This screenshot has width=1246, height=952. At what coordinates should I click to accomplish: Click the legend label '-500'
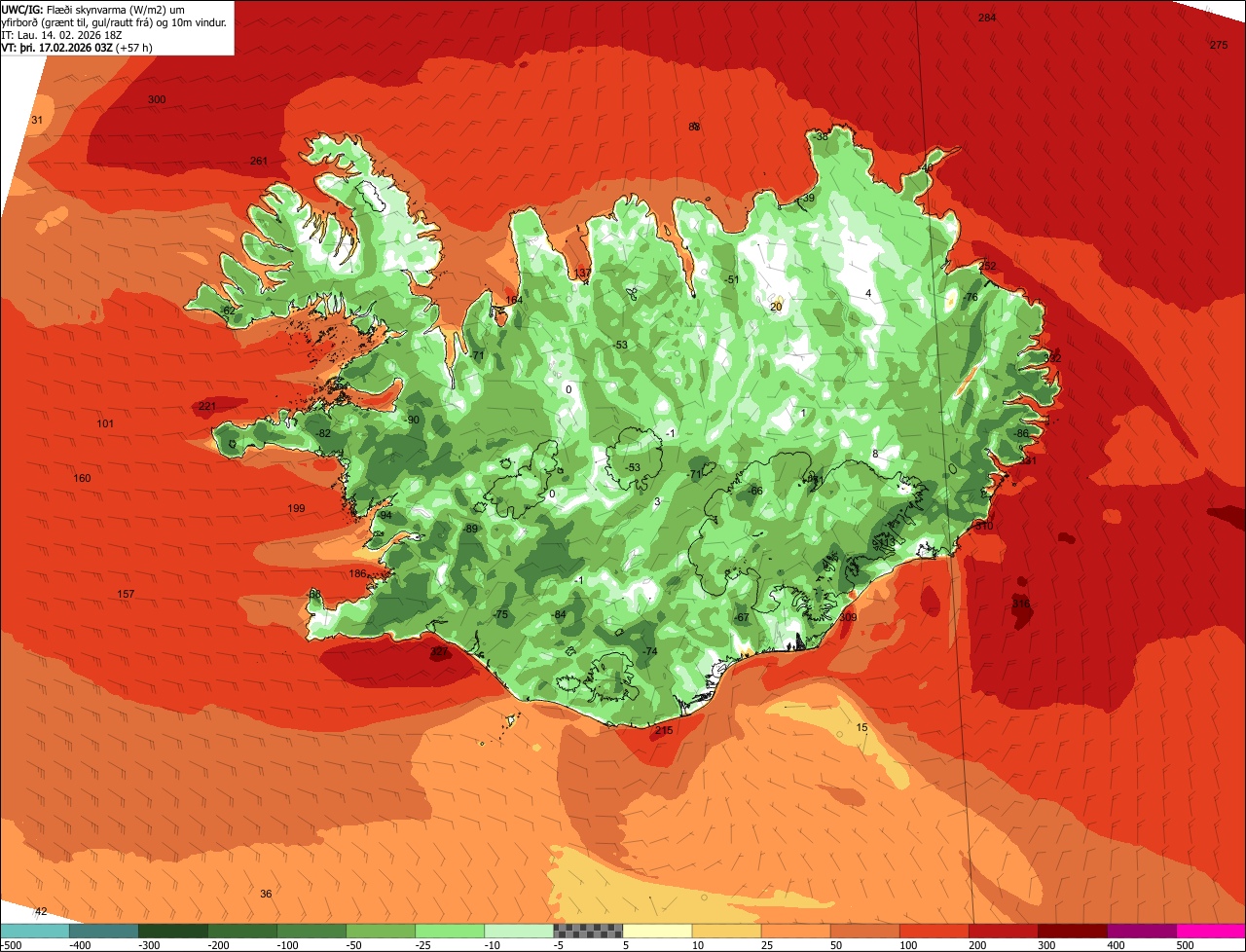click(12, 945)
